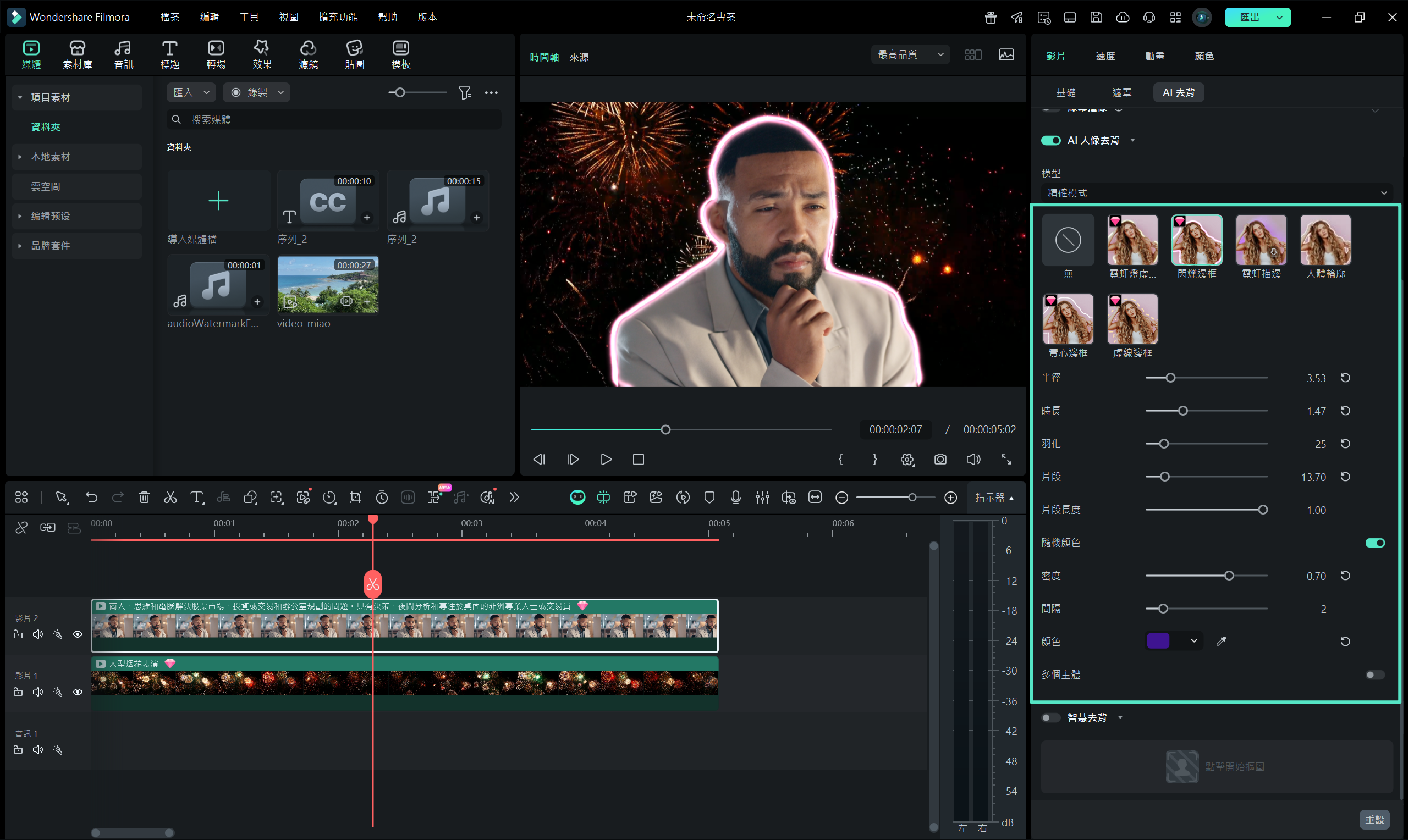The height and width of the screenshot is (840, 1408).
Task: Open the 精確模式 model dropdown
Action: coord(1216,193)
